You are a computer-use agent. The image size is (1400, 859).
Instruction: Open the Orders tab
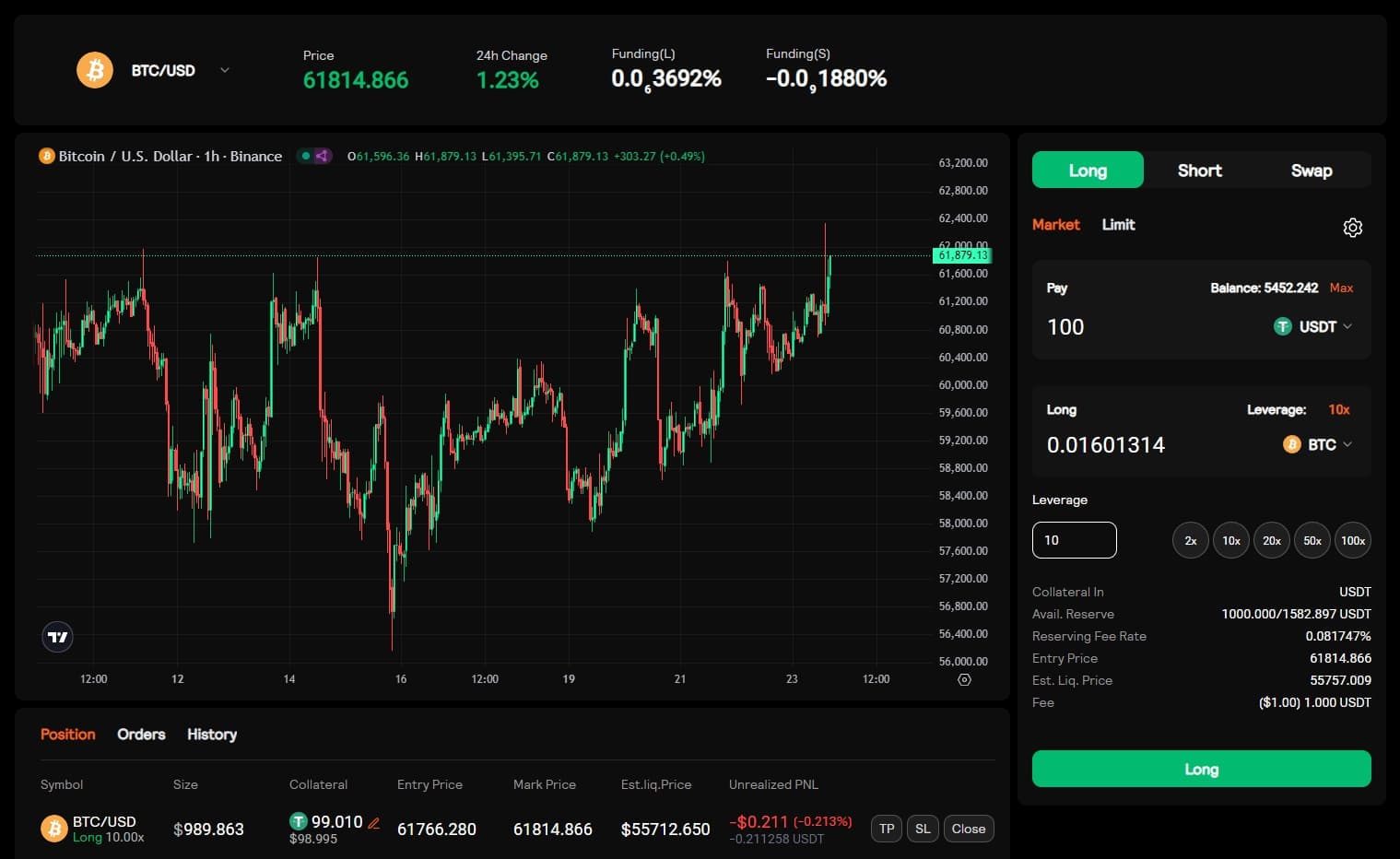coord(141,735)
